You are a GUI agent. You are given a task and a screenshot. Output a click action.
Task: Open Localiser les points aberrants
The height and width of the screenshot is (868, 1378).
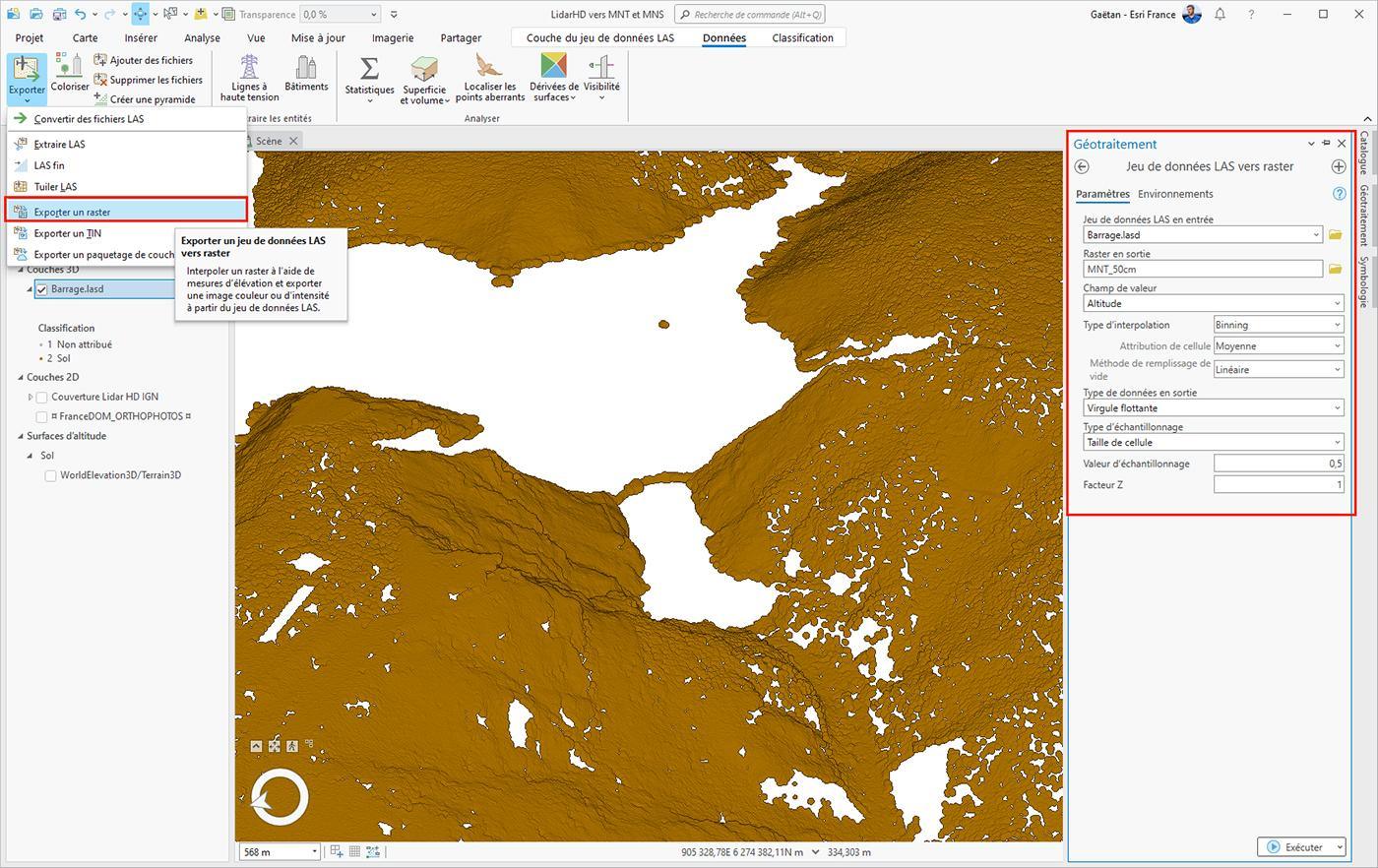tap(490, 78)
